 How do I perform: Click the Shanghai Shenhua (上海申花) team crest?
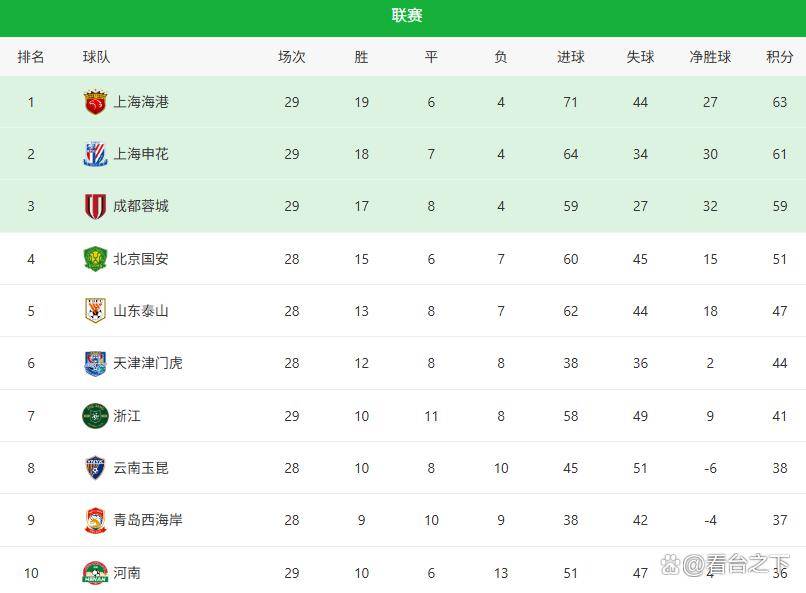[x=95, y=154]
